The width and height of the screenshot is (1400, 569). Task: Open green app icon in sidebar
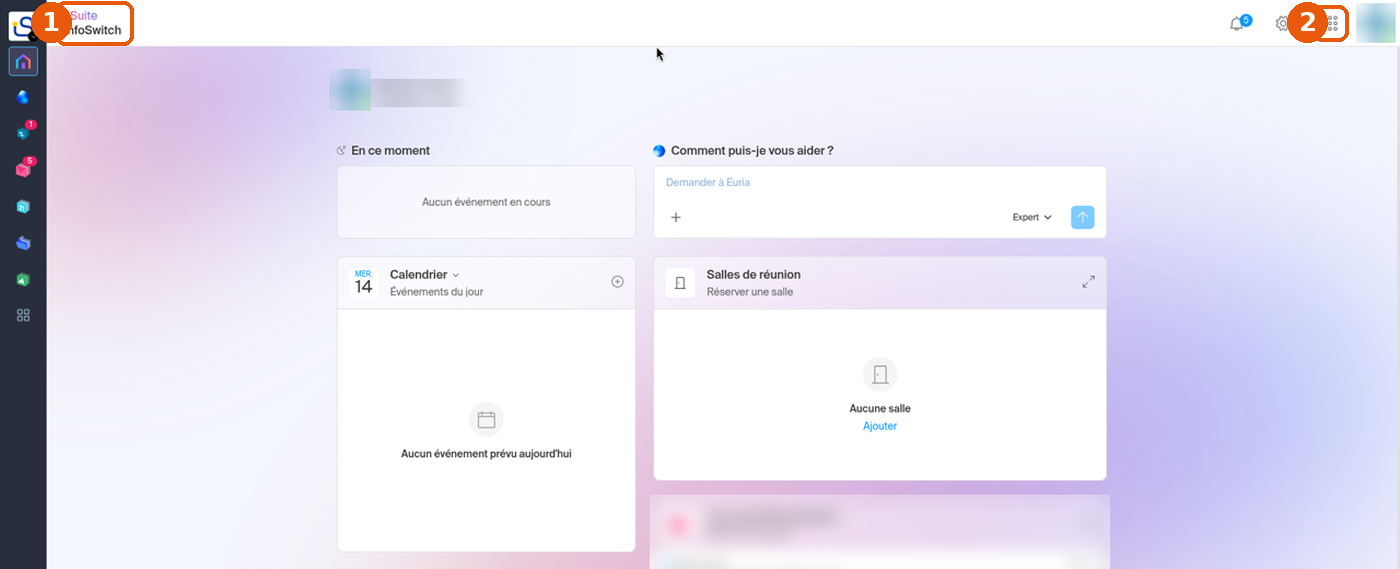pyautogui.click(x=23, y=279)
